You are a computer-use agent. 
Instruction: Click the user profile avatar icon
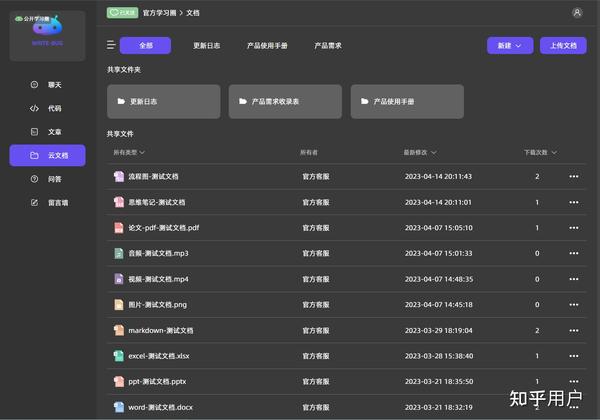point(577,13)
